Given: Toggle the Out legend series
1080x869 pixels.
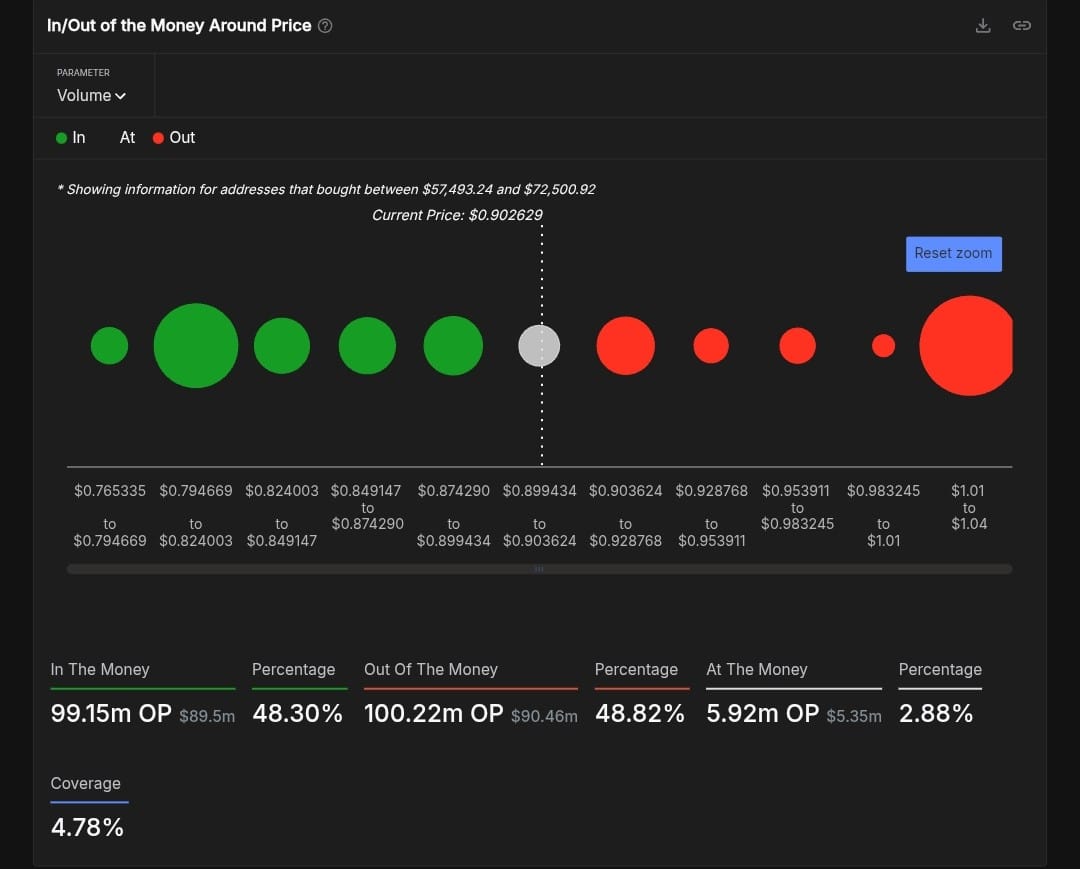Looking at the screenshot, I should tap(174, 138).
